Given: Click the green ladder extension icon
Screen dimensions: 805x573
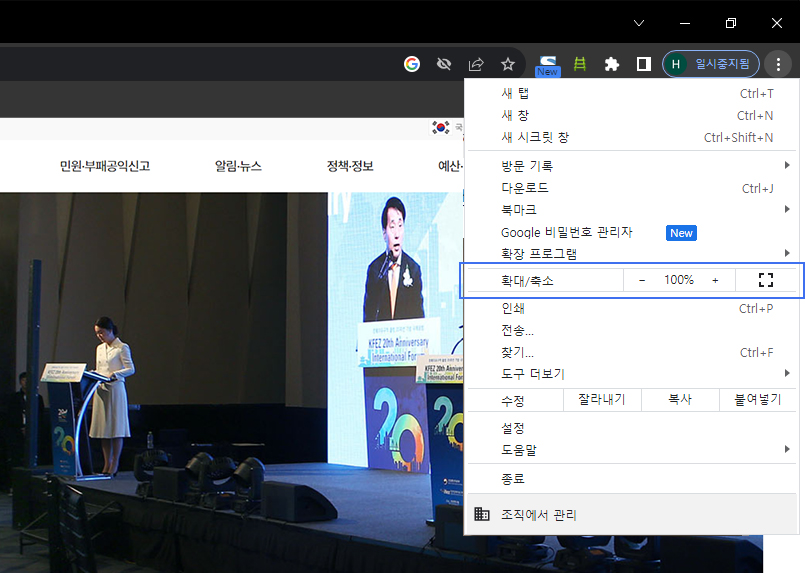Looking at the screenshot, I should [580, 64].
